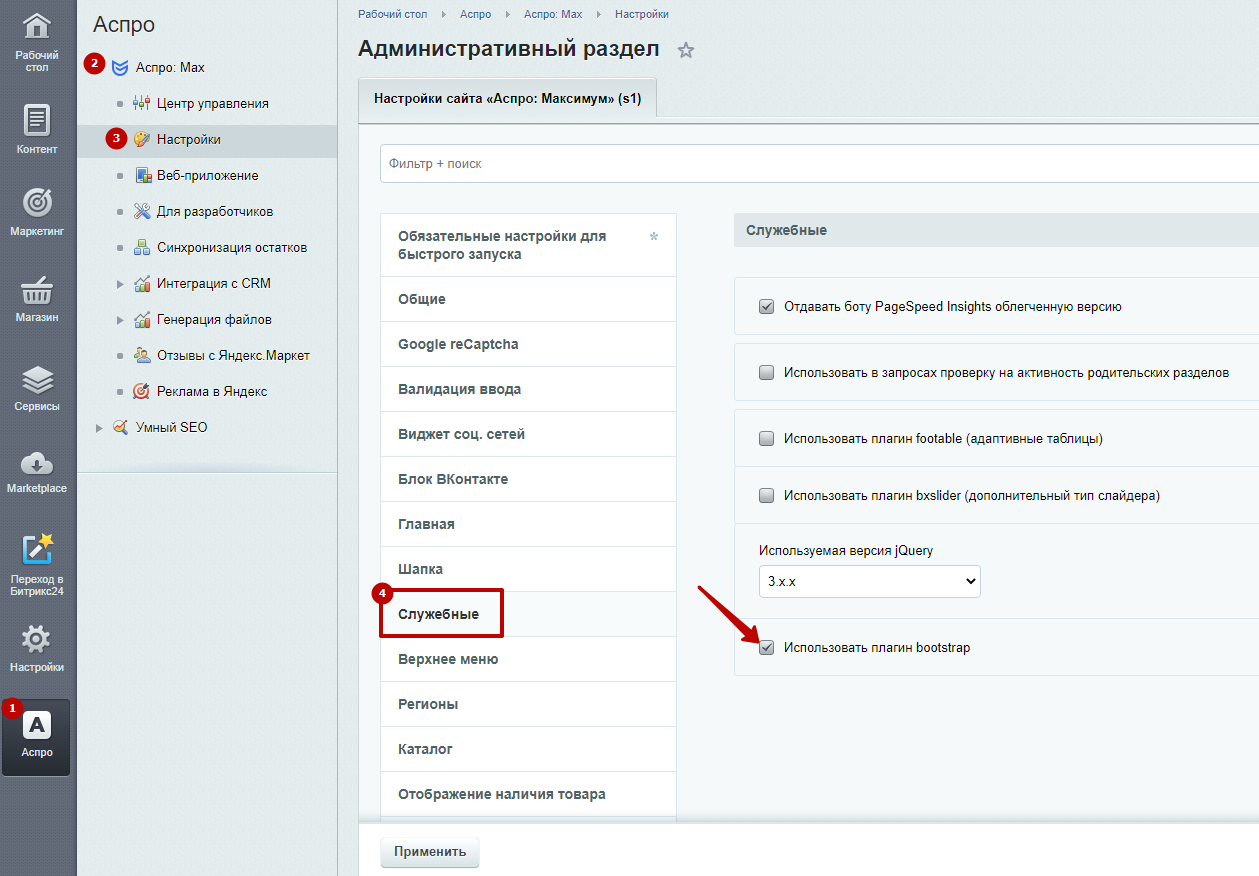The height and width of the screenshot is (876, 1259).
Task: Select the Шапка settings section
Action: [x=529, y=569]
